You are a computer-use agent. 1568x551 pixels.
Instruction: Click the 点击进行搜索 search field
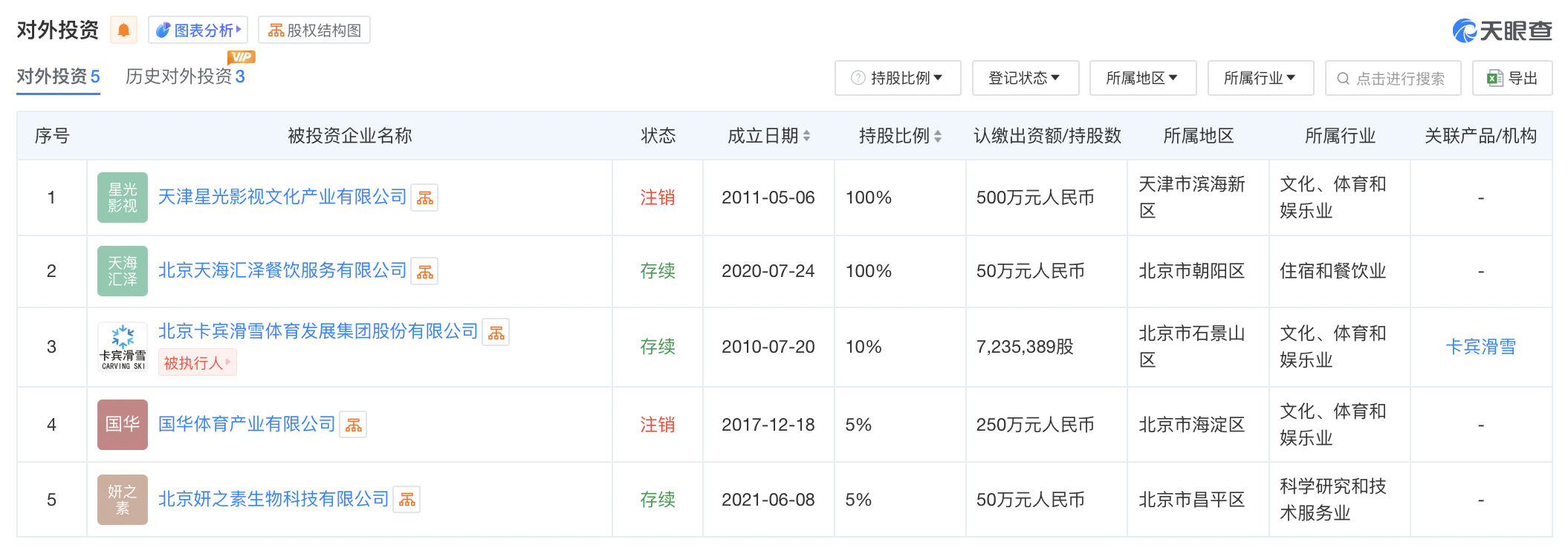(x=1393, y=78)
